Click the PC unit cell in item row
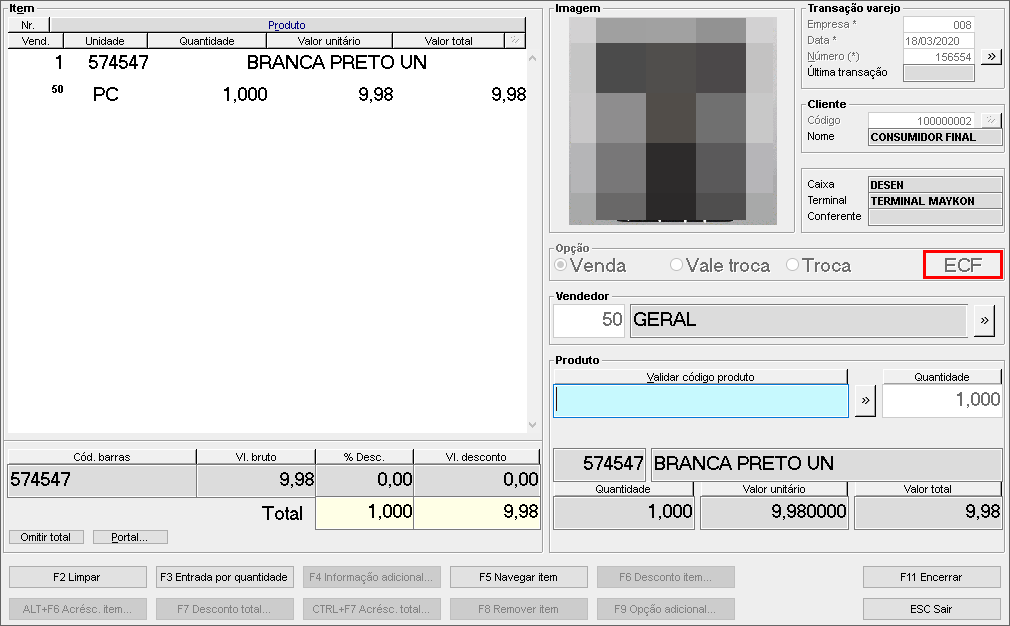The image size is (1010, 626). tap(106, 95)
